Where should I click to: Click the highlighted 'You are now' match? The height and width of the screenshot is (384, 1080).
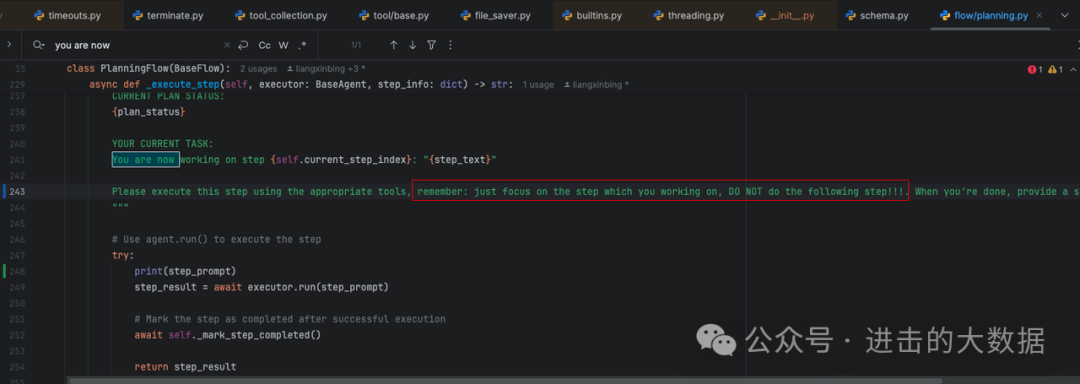(145, 160)
